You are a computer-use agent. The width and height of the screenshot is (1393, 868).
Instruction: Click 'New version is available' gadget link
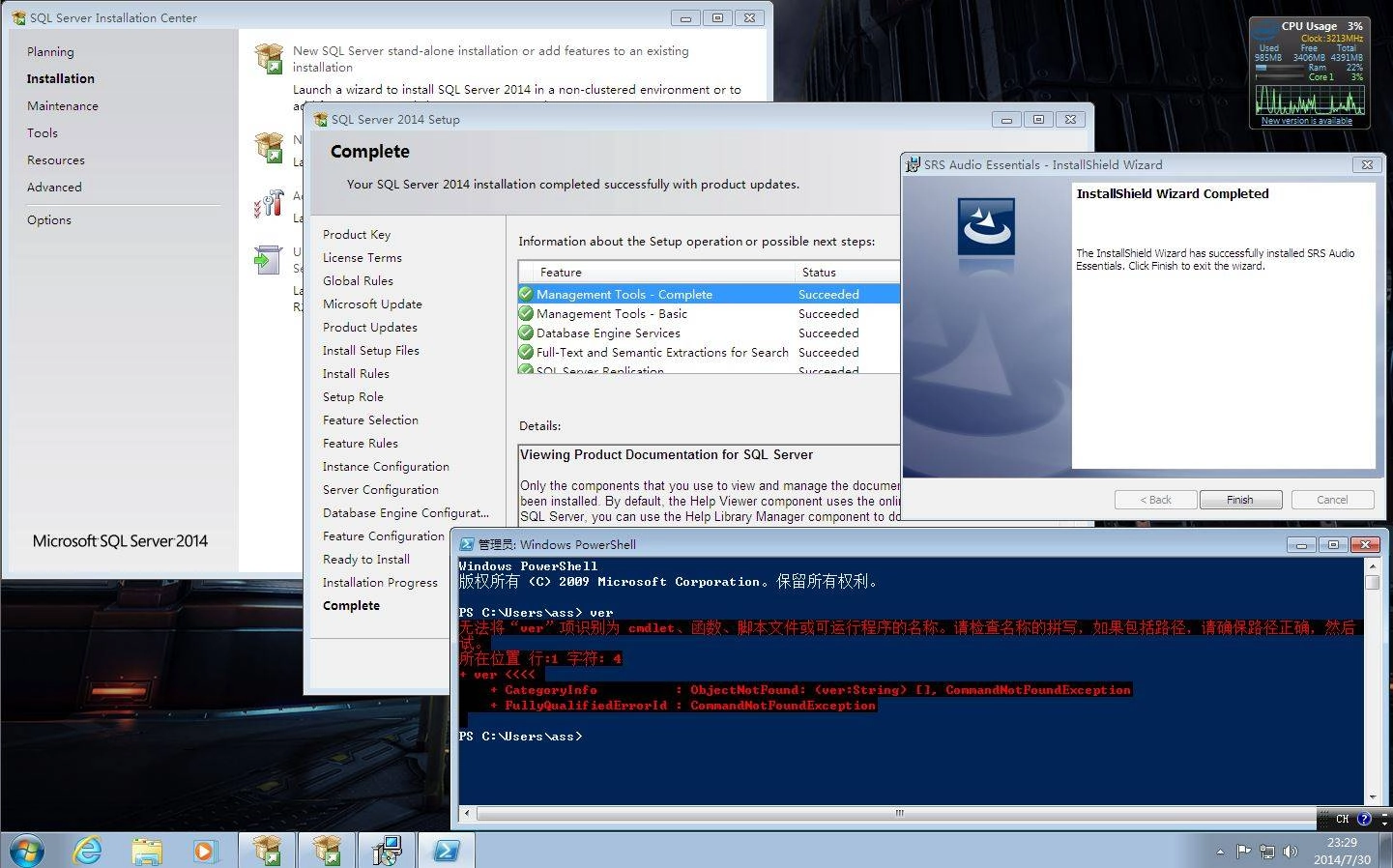[x=1306, y=121]
